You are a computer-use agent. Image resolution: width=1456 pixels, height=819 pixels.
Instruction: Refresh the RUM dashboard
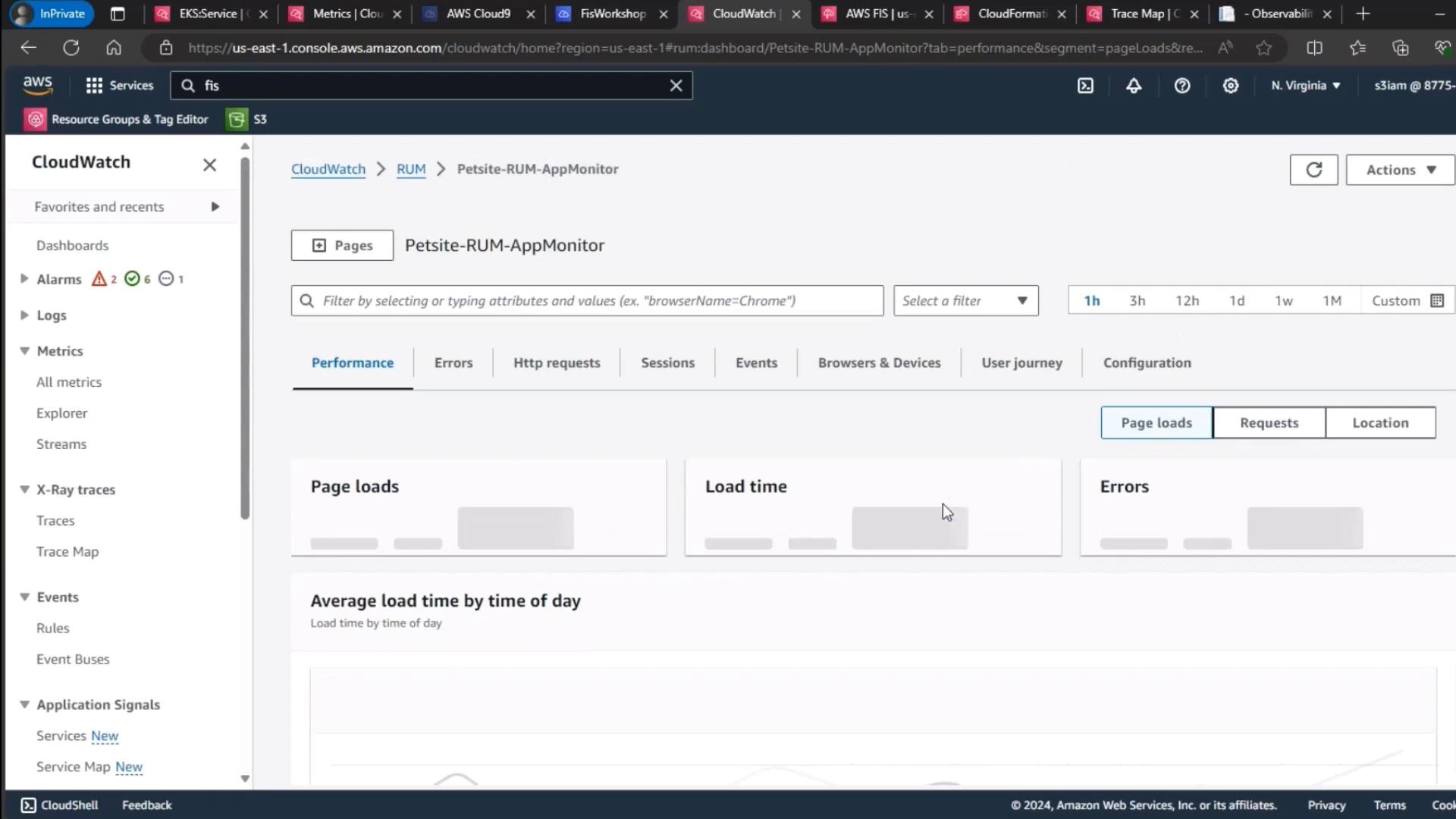click(x=1313, y=170)
